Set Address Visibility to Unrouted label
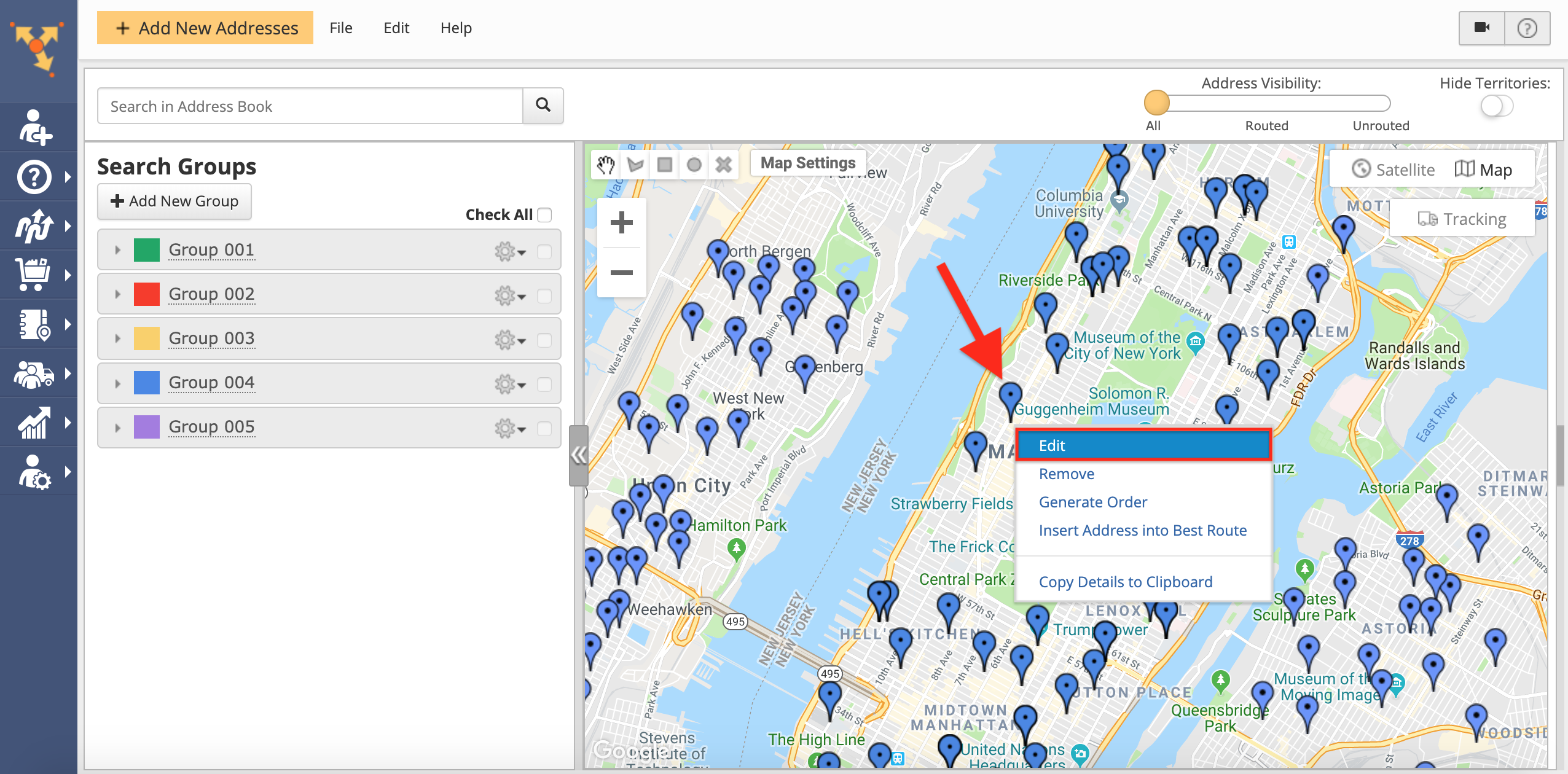Viewport: 1568px width, 774px height. (1381, 125)
